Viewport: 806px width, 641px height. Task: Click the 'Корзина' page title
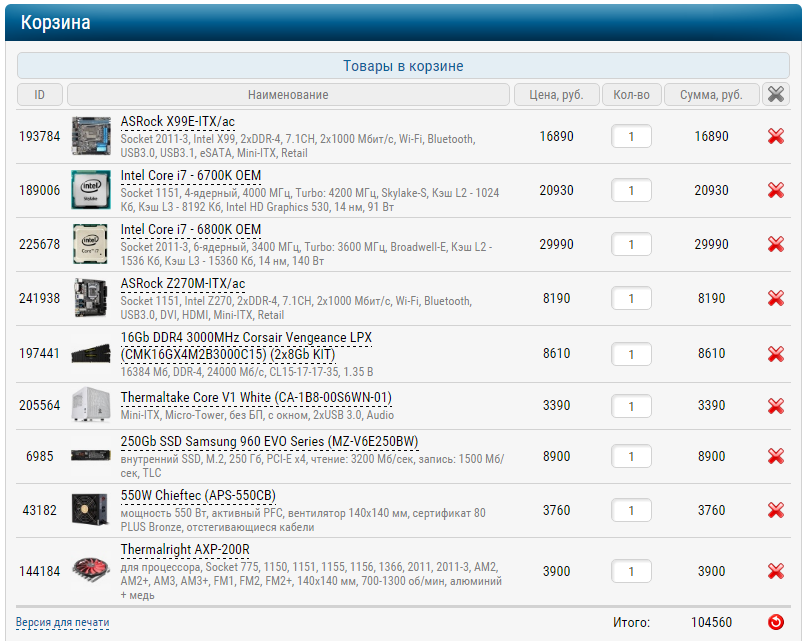pyautogui.click(x=56, y=23)
